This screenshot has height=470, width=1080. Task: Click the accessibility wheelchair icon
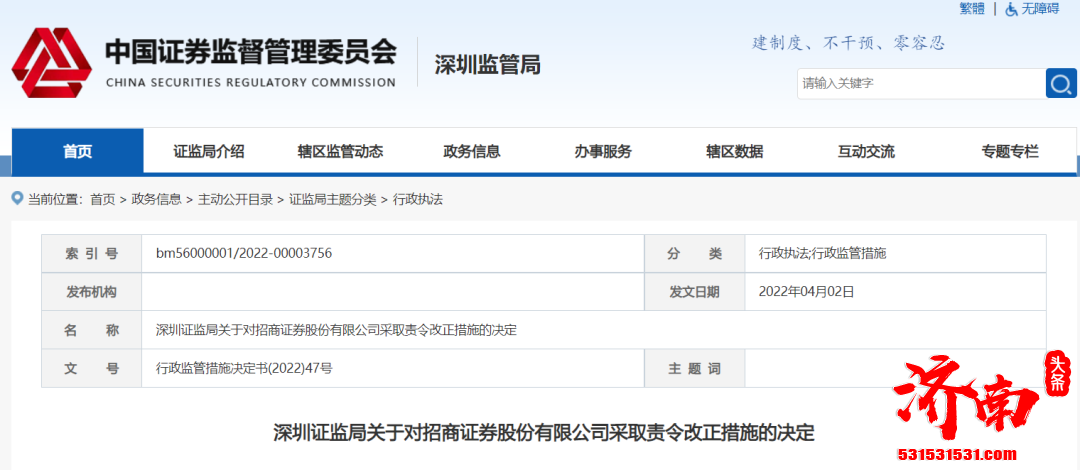[1011, 9]
